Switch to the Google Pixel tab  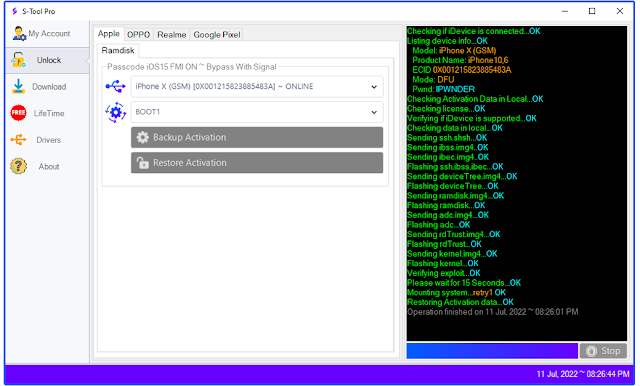(x=217, y=35)
